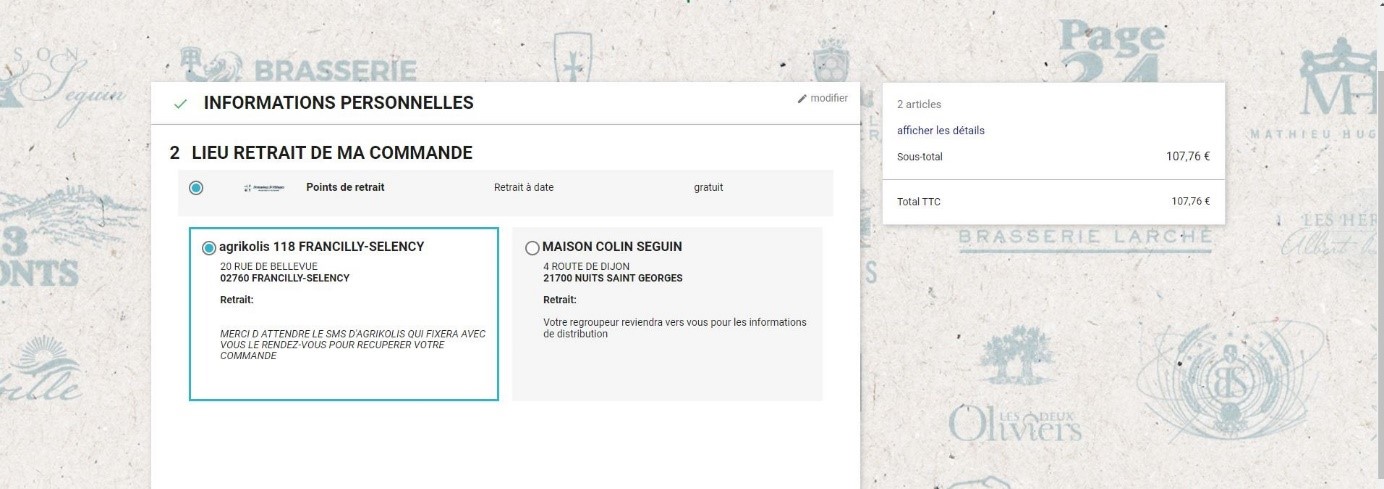Click the Page 24 logo
The width and height of the screenshot is (1384, 489).
click(1112, 52)
